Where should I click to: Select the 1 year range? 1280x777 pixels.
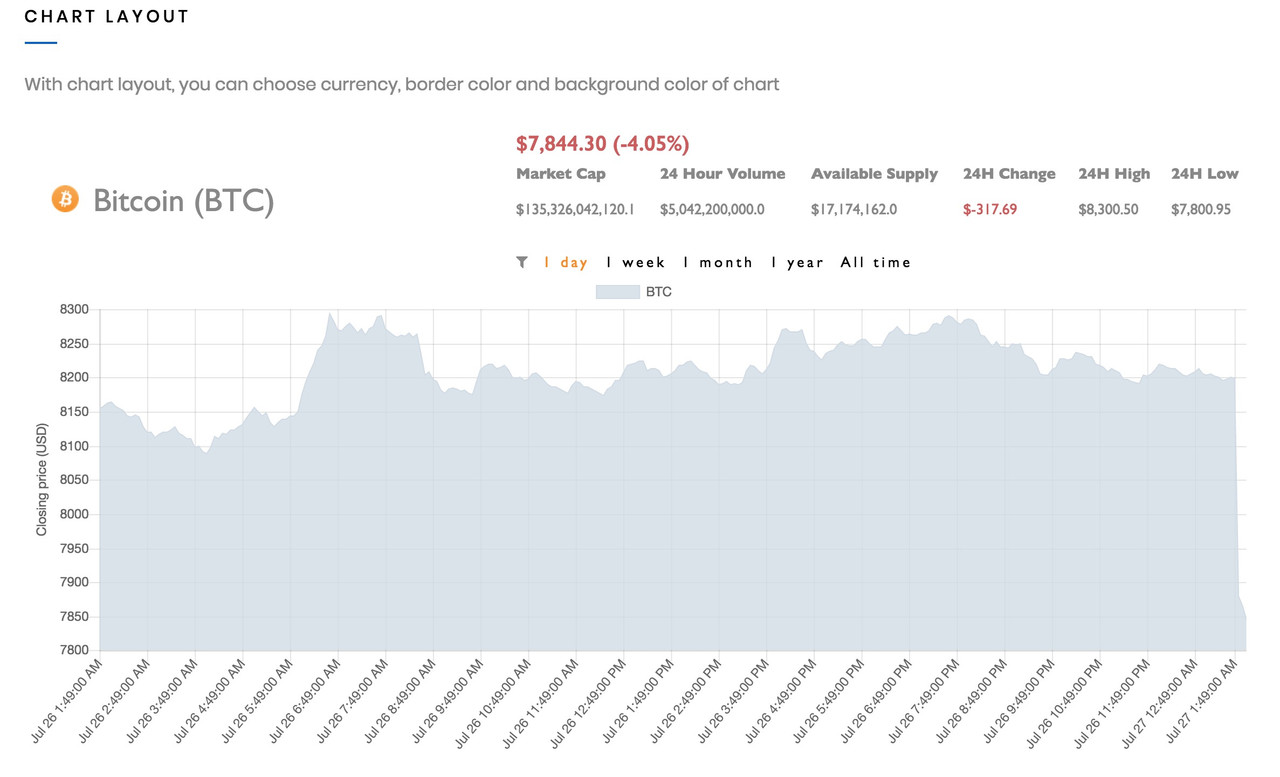797,262
